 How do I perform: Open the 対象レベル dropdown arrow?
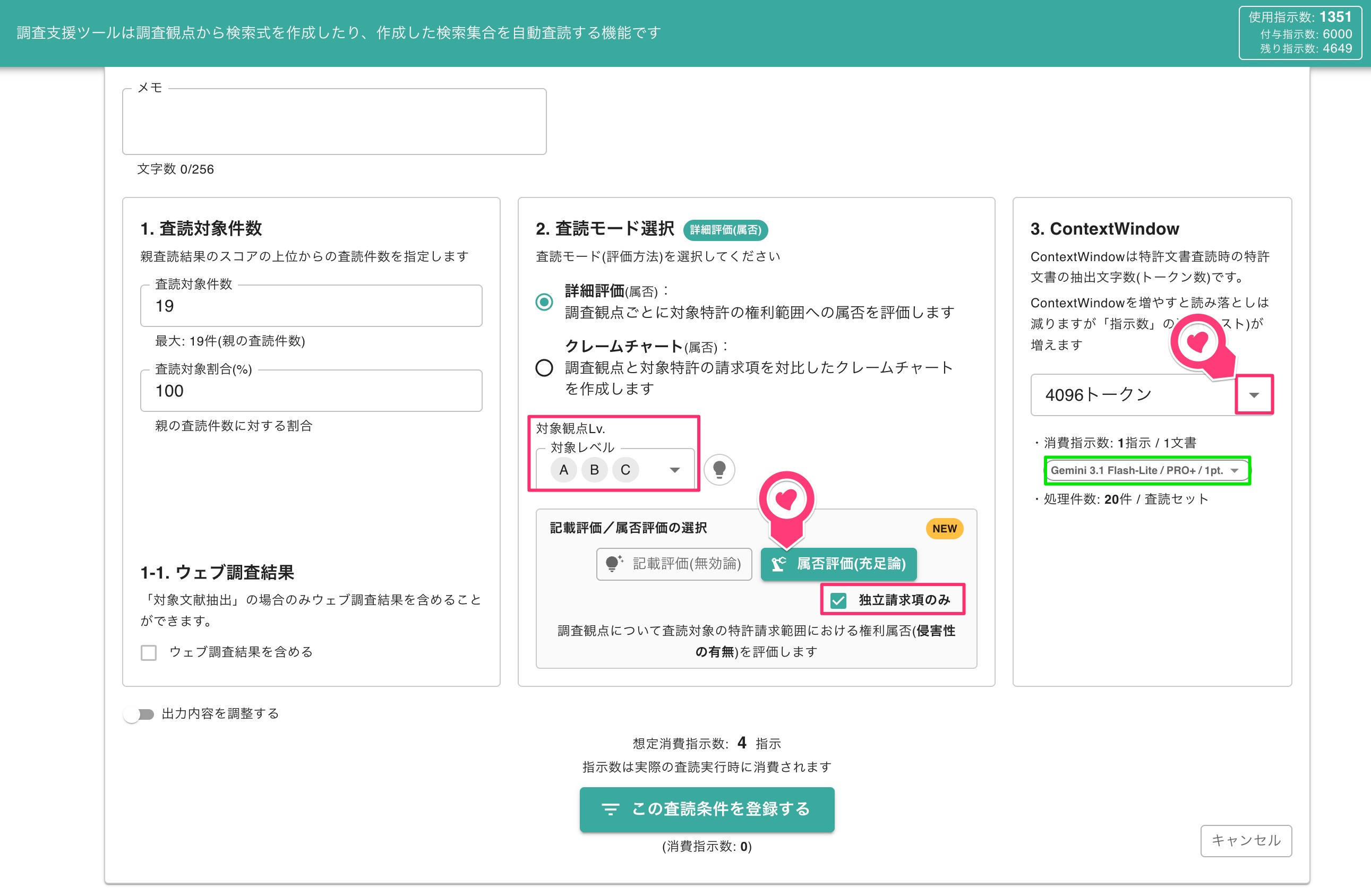coord(674,470)
